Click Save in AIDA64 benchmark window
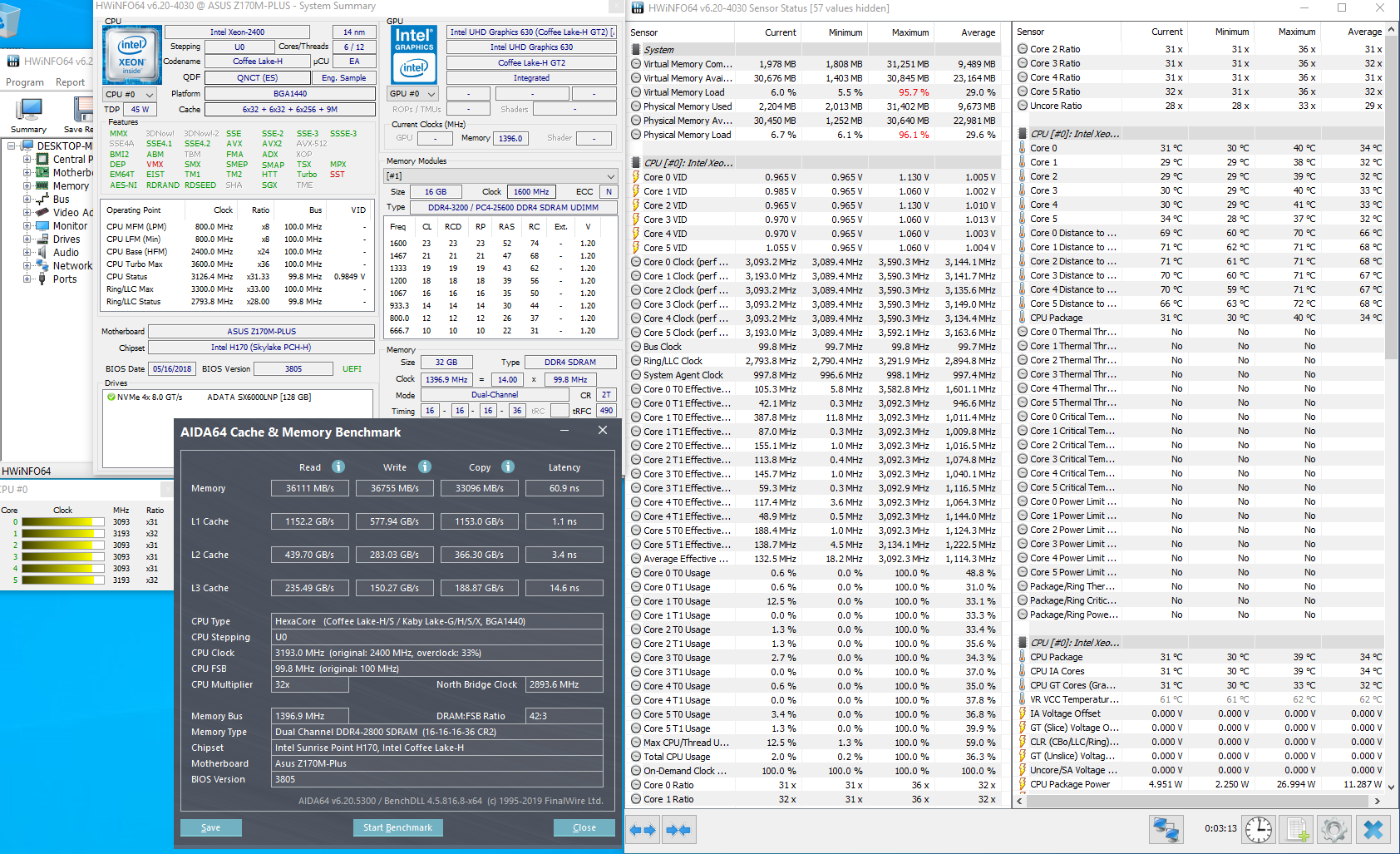Image resolution: width=1400 pixels, height=854 pixels. [211, 827]
